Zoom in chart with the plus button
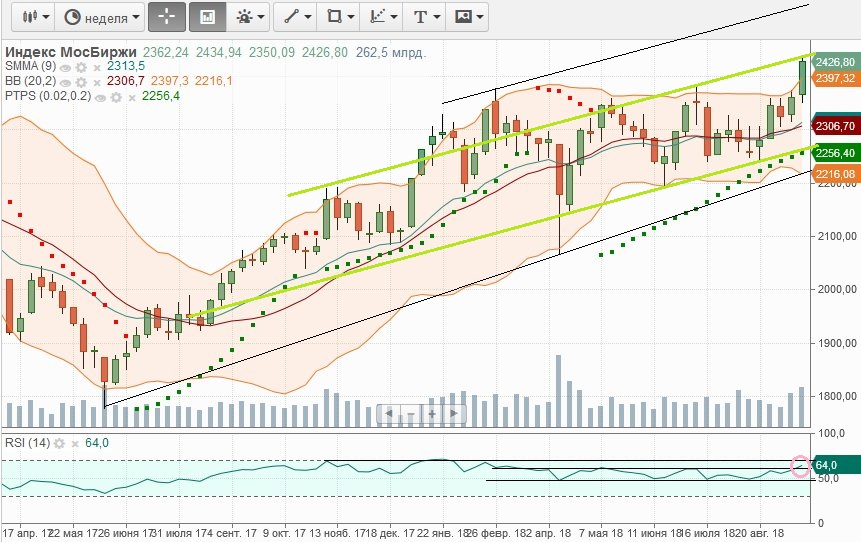This screenshot has width=861, height=542. pos(432,414)
